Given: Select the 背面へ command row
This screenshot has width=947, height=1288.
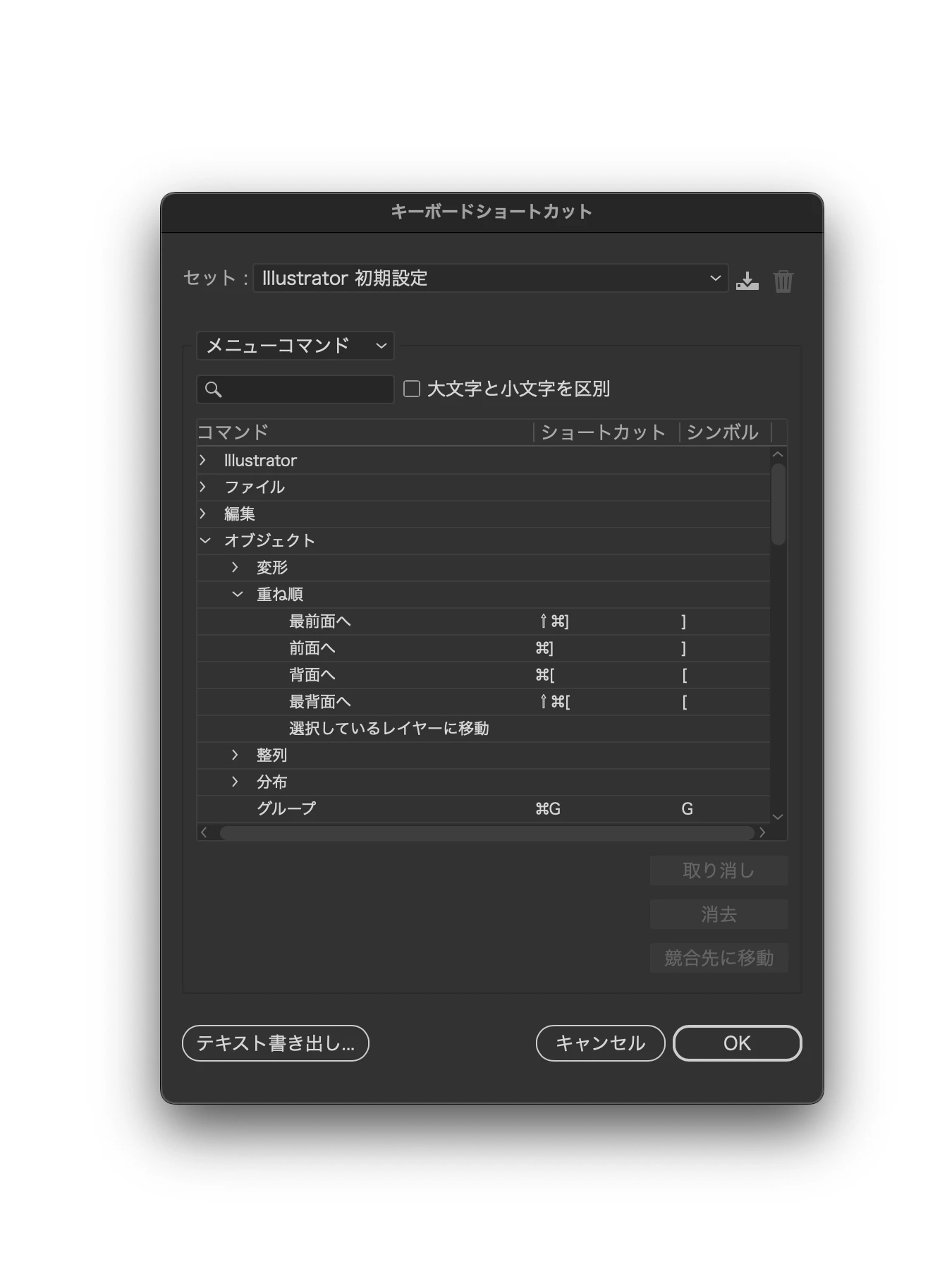Looking at the screenshot, I should [x=483, y=675].
